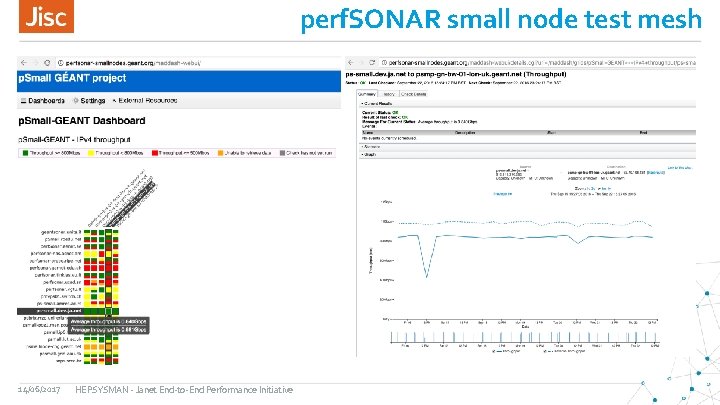Click the range timeline strip below the throughput graph
The width and height of the screenshot is (720, 405).
(x=524, y=338)
